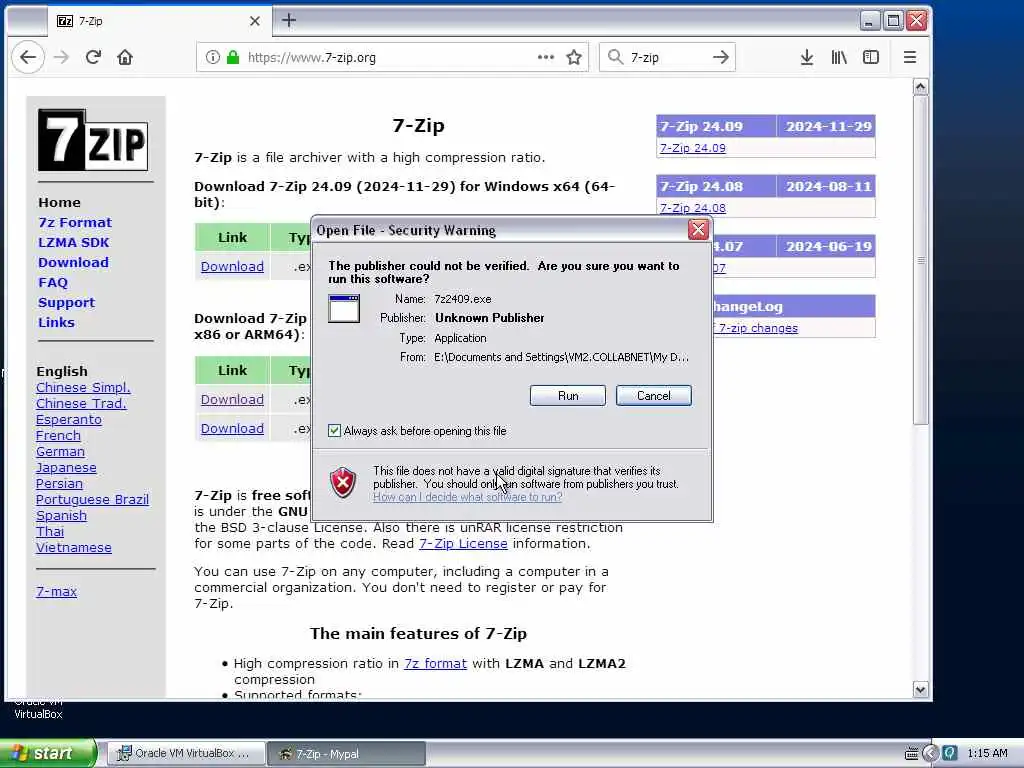Image resolution: width=1024 pixels, height=768 pixels.
Task: Go to the browser Home page icon
Action: 125,57
